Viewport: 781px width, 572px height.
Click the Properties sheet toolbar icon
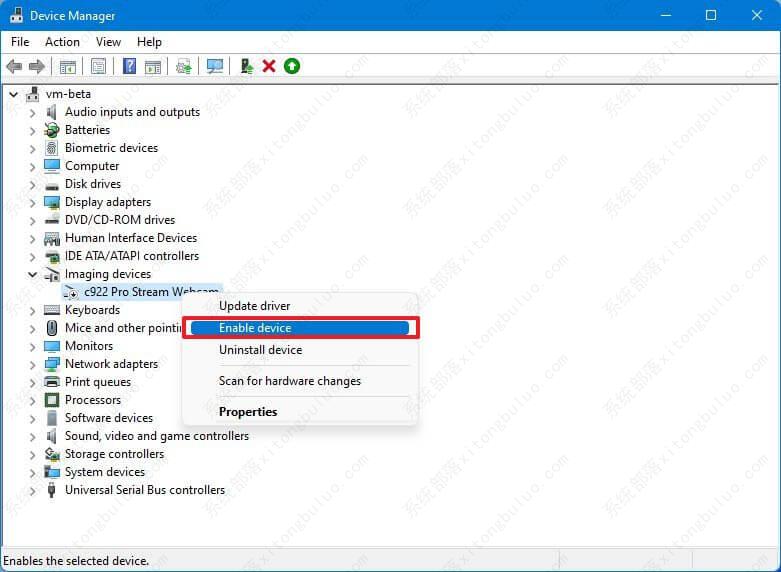click(98, 66)
